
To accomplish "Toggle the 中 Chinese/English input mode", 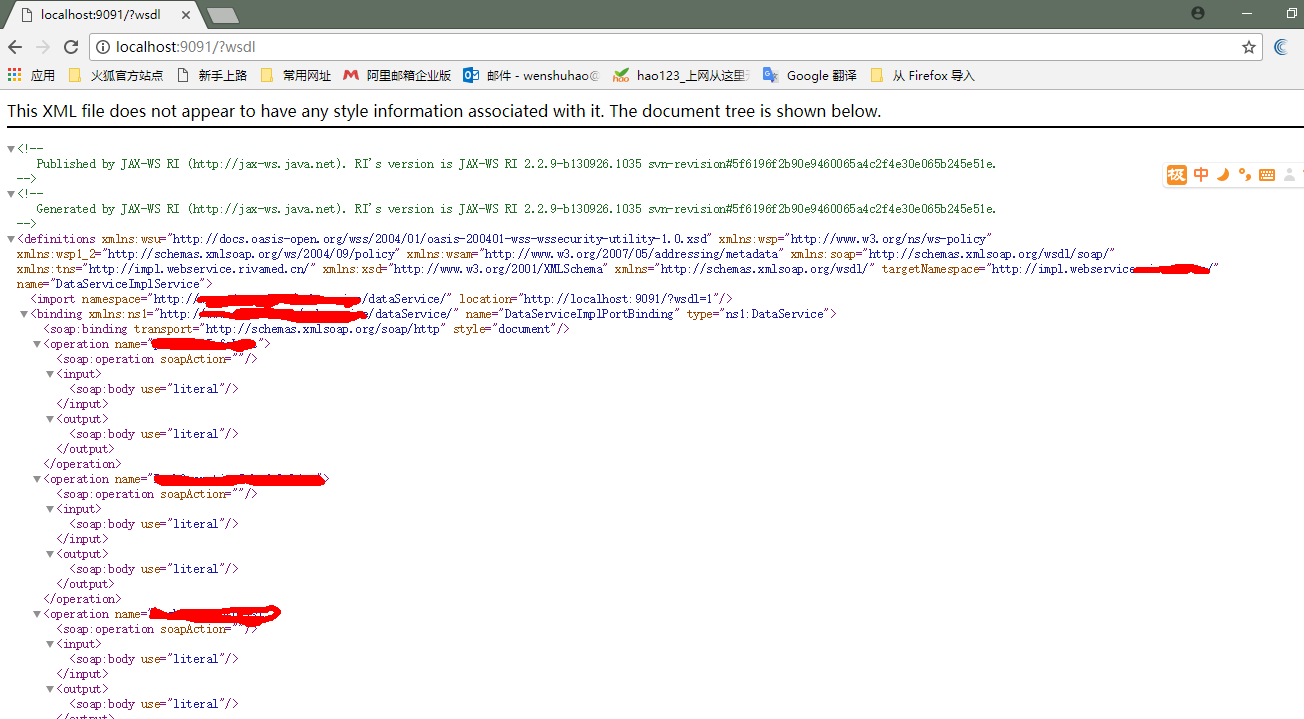I will click(x=1201, y=175).
